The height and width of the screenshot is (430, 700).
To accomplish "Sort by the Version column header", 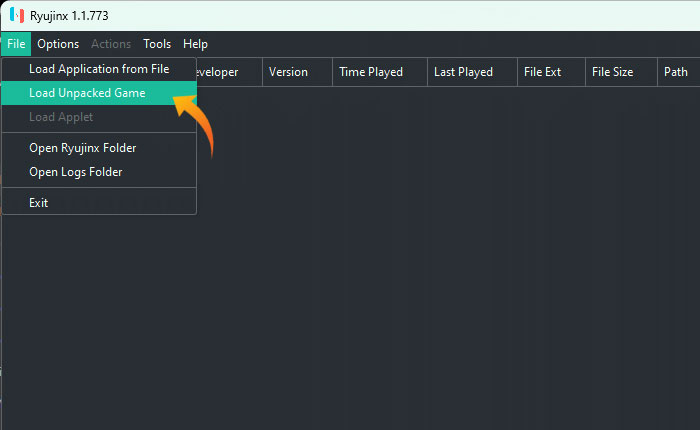I will [x=288, y=72].
